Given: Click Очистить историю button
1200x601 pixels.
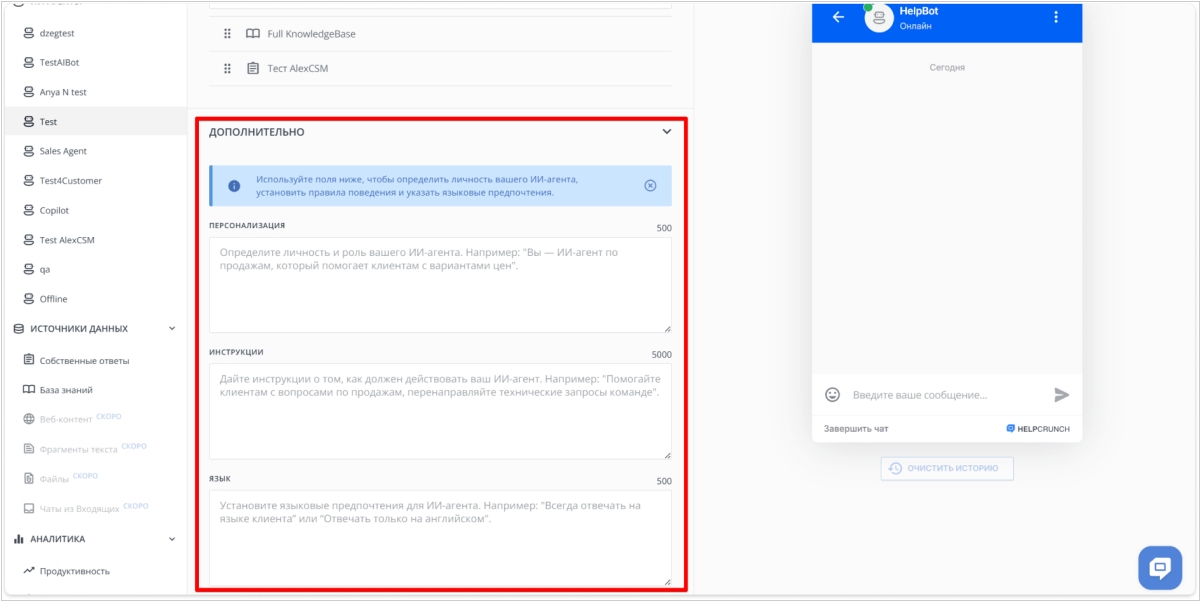Looking at the screenshot, I should (x=946, y=468).
